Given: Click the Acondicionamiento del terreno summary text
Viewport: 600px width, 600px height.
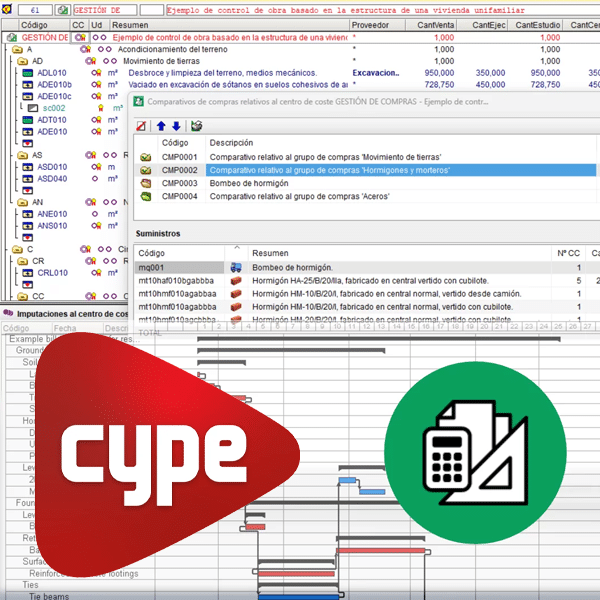Looking at the screenshot, I should (172, 49).
